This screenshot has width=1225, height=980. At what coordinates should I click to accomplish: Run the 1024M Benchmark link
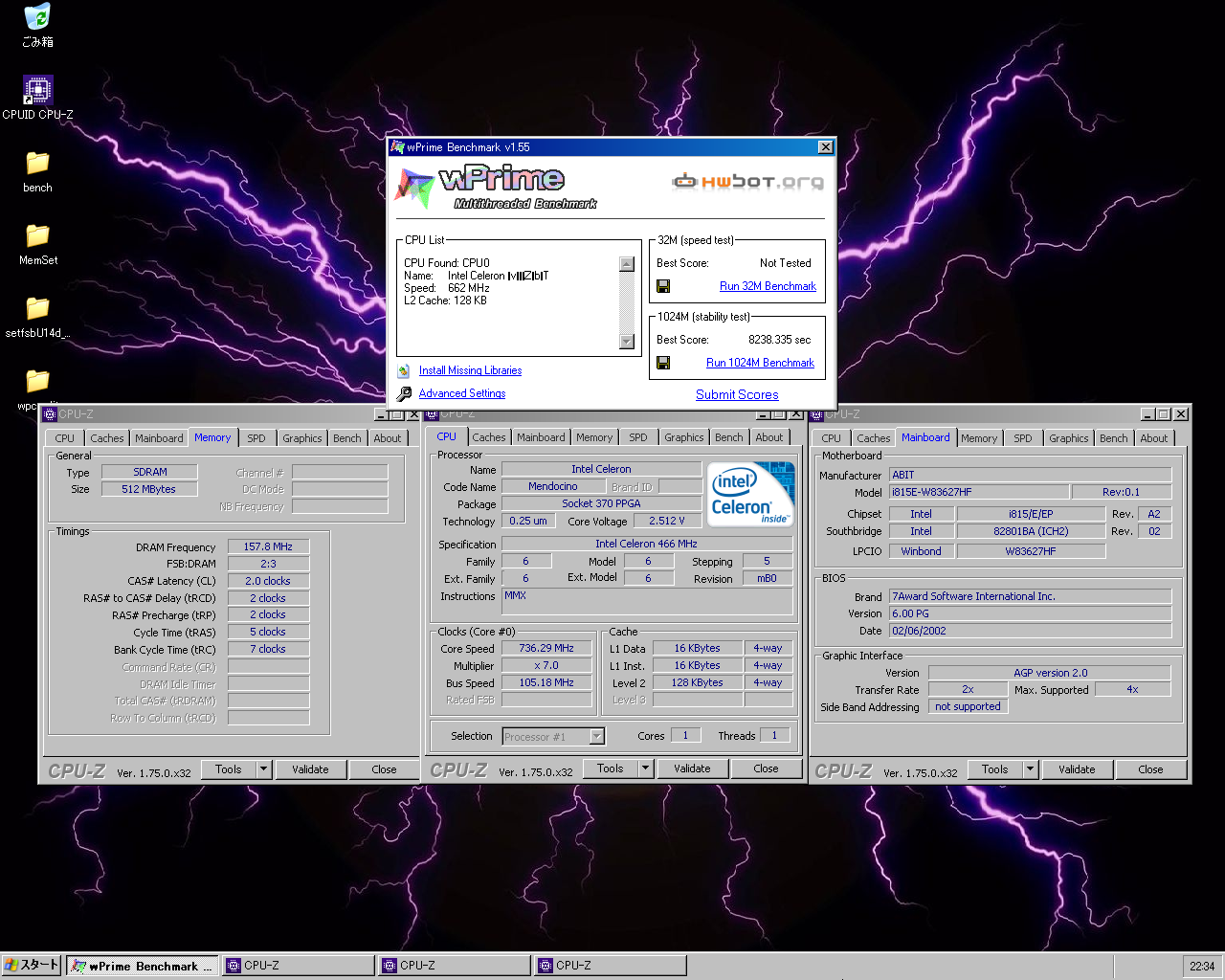click(760, 363)
